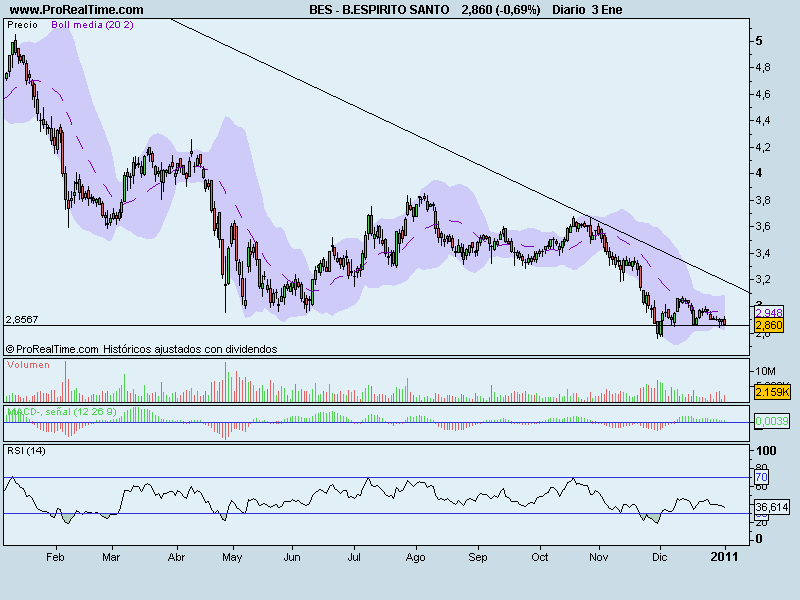
Task: Click the MACD señal (12 26 9) label
Action: point(62,411)
